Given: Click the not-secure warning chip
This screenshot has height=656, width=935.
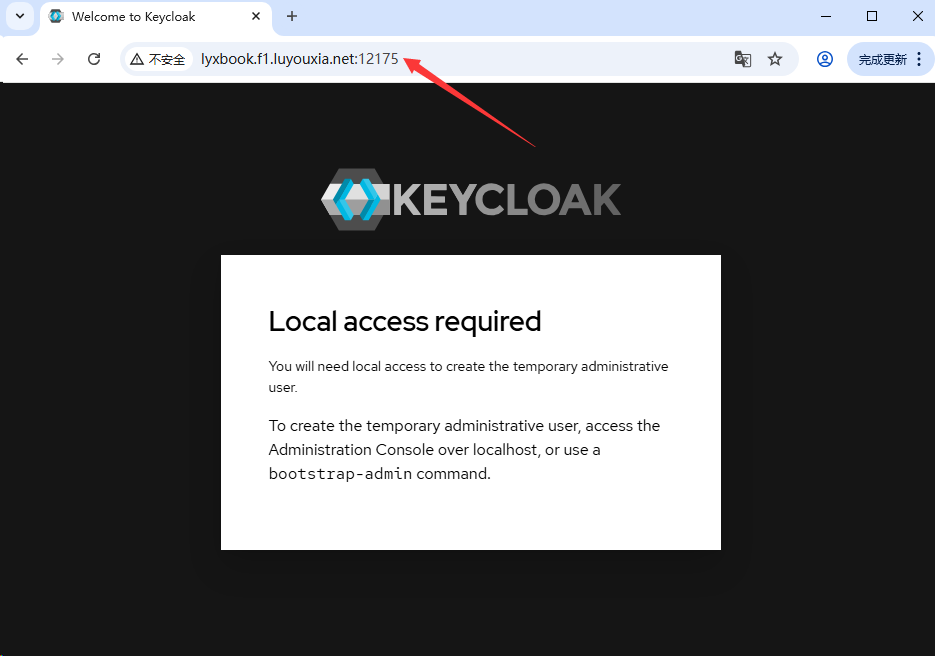Looking at the screenshot, I should (159, 59).
